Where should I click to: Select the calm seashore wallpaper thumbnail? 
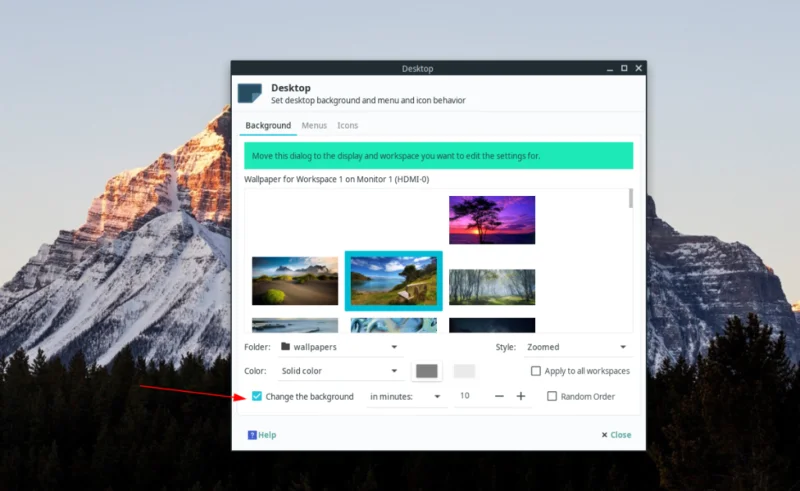point(295,325)
